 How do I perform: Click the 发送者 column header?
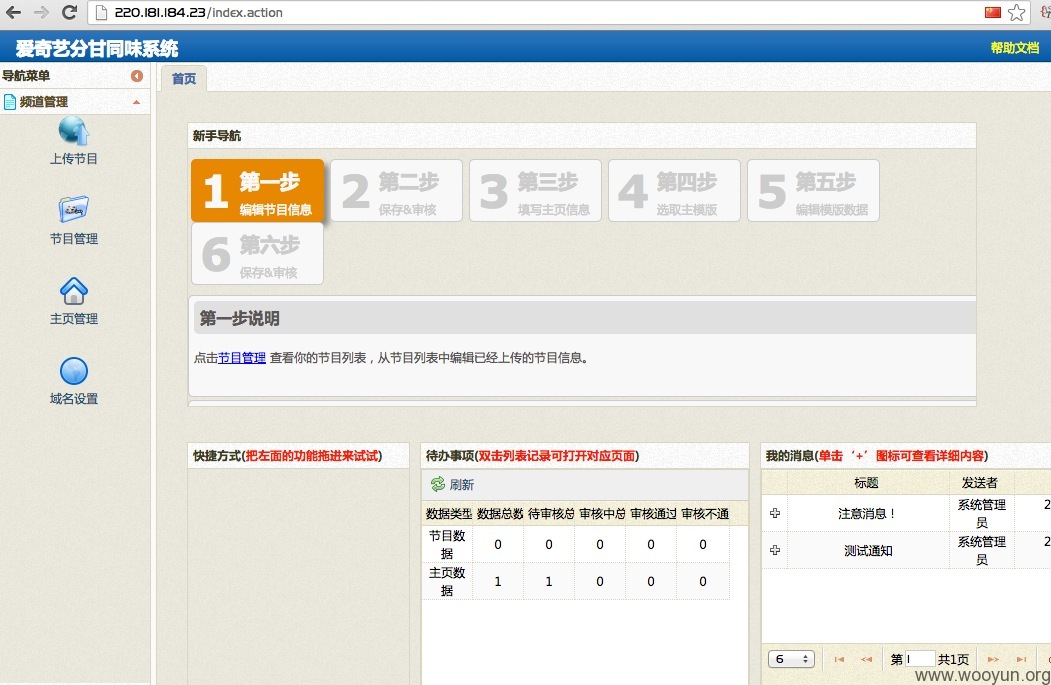point(980,483)
